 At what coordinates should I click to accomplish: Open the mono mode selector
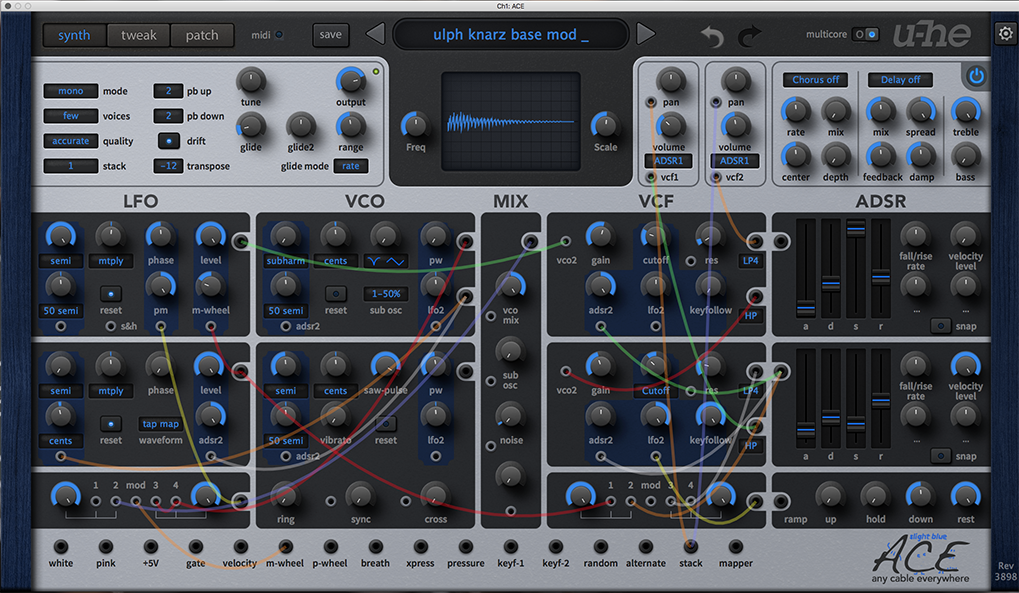click(71, 91)
